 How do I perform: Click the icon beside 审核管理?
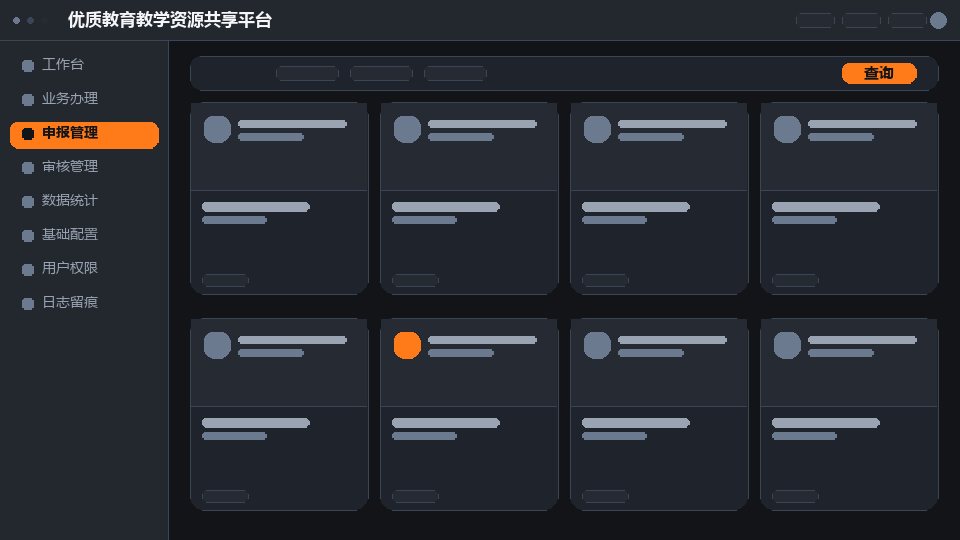(28, 167)
